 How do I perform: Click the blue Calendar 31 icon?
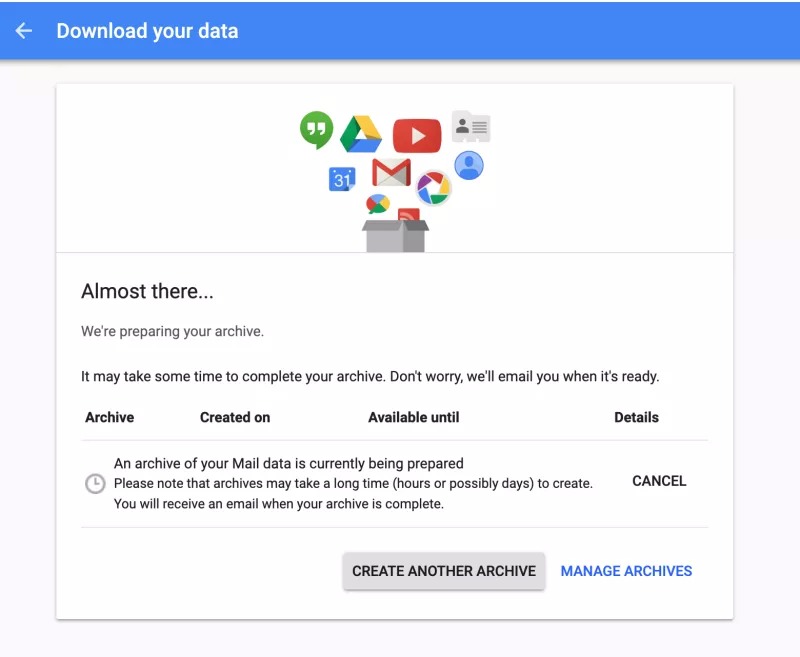[342, 179]
